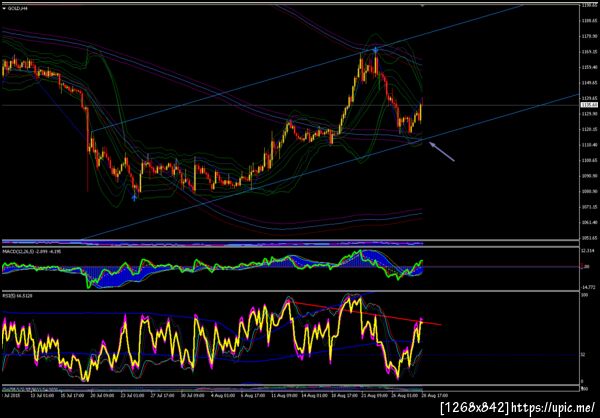Select the red RSI divergence trendline
600x418 pixels.
click(x=367, y=314)
